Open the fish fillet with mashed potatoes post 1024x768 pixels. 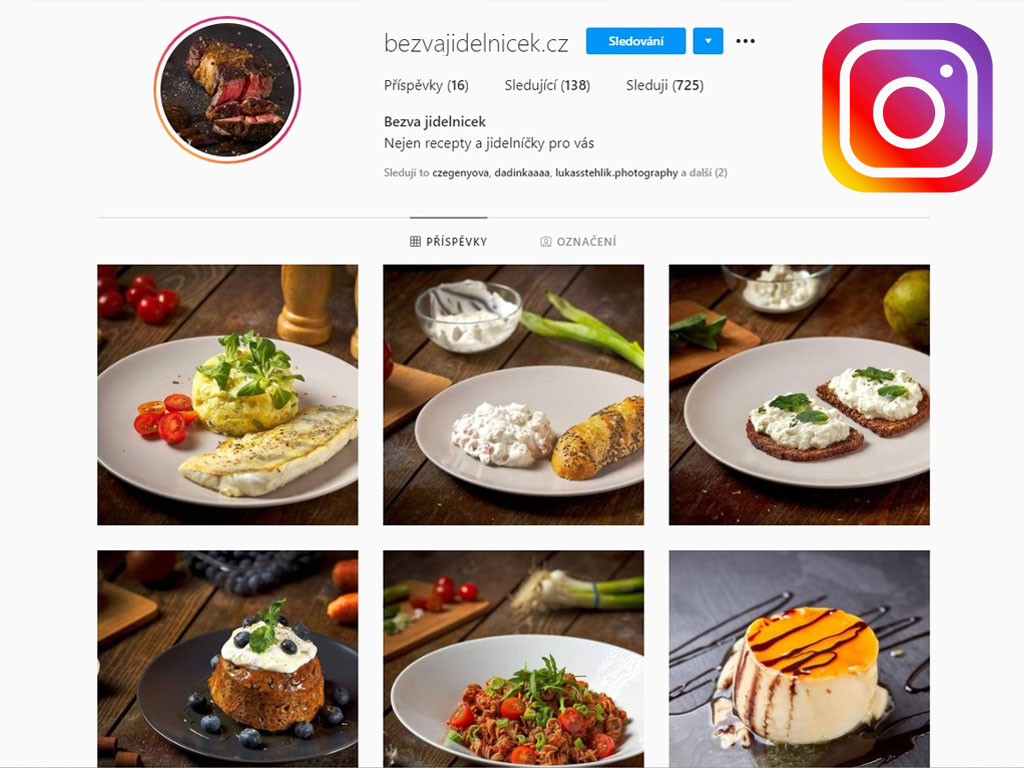(x=228, y=394)
